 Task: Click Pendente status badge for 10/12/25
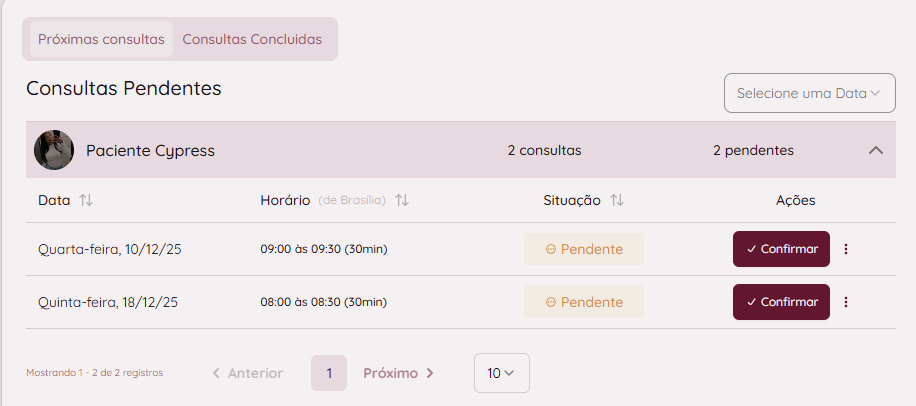pyautogui.click(x=584, y=249)
